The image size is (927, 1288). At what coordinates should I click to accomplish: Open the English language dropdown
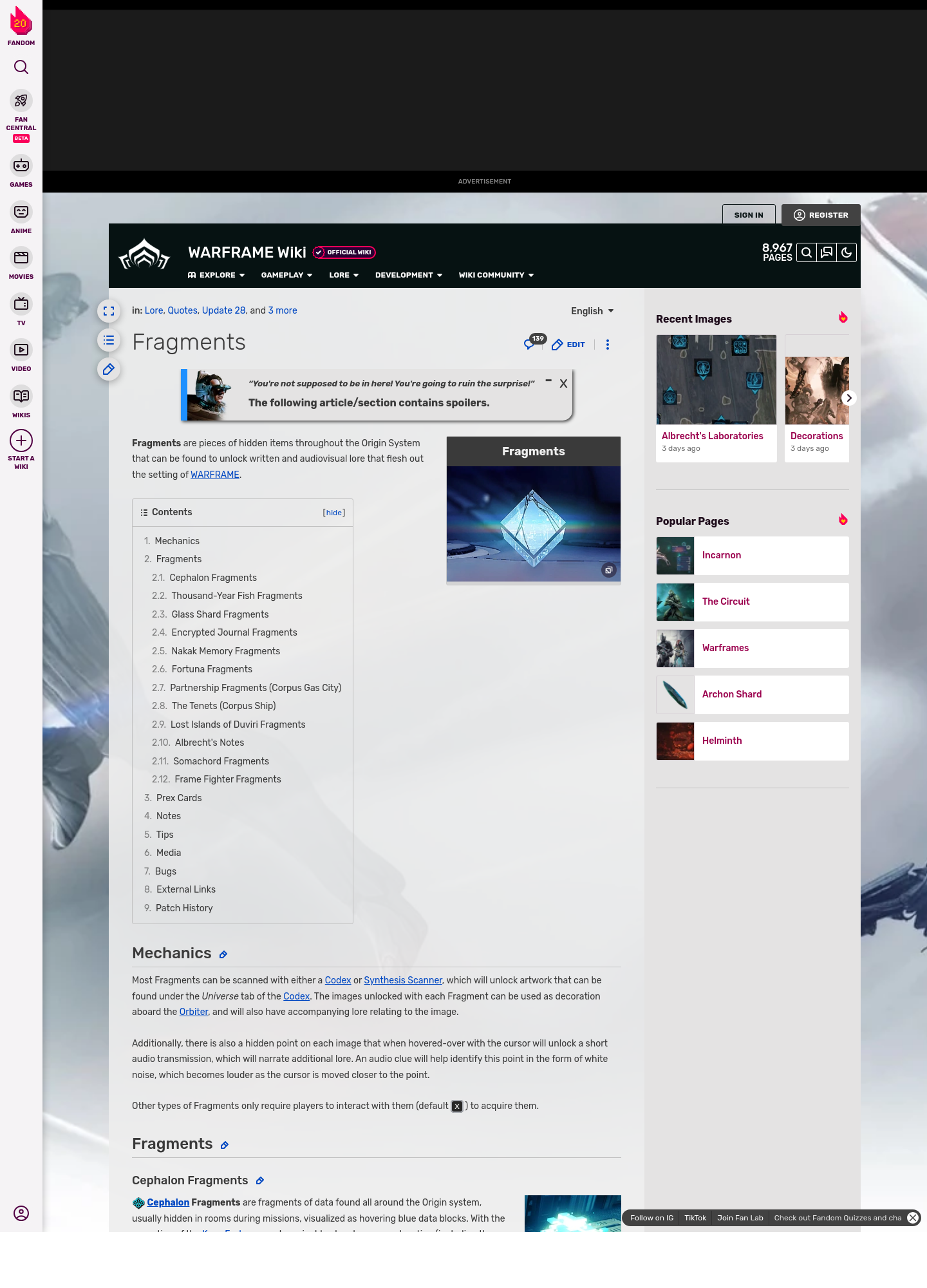point(592,311)
